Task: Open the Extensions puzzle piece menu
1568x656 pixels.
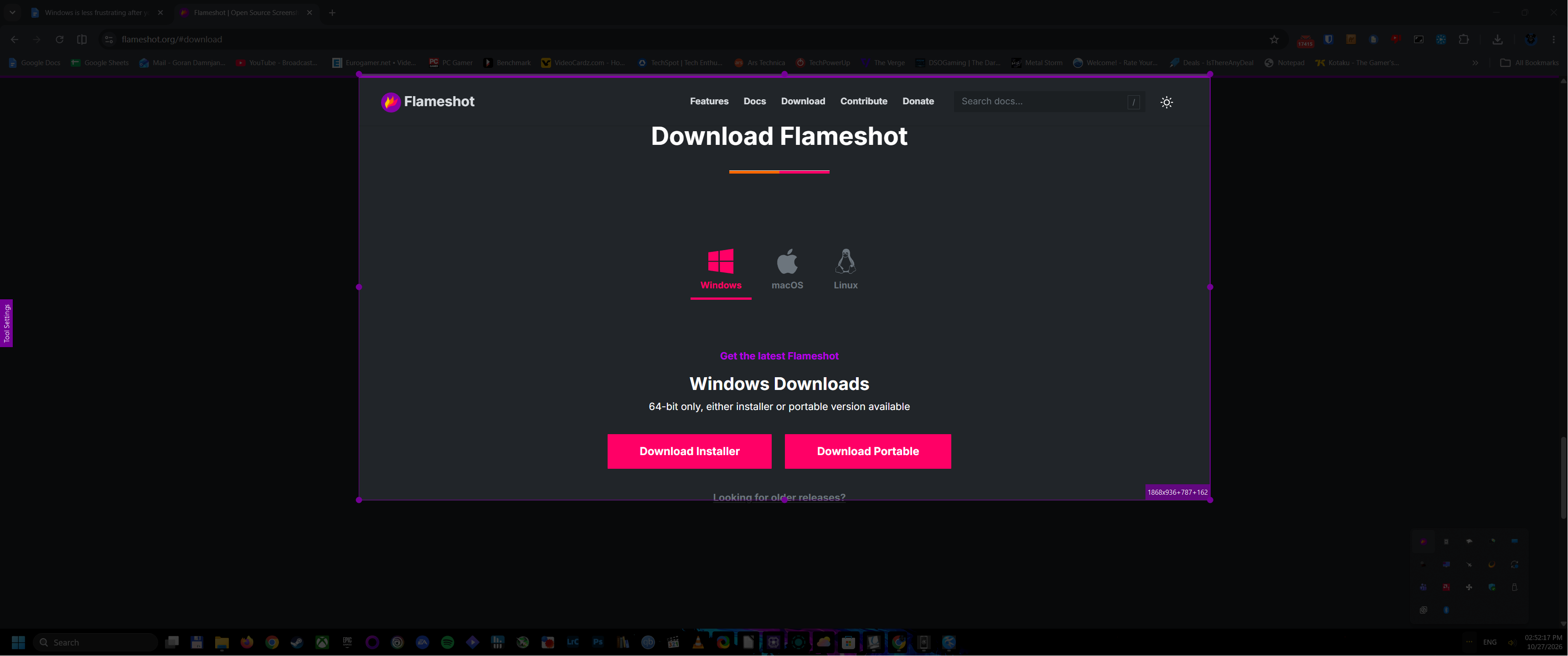Action: pos(1464,40)
